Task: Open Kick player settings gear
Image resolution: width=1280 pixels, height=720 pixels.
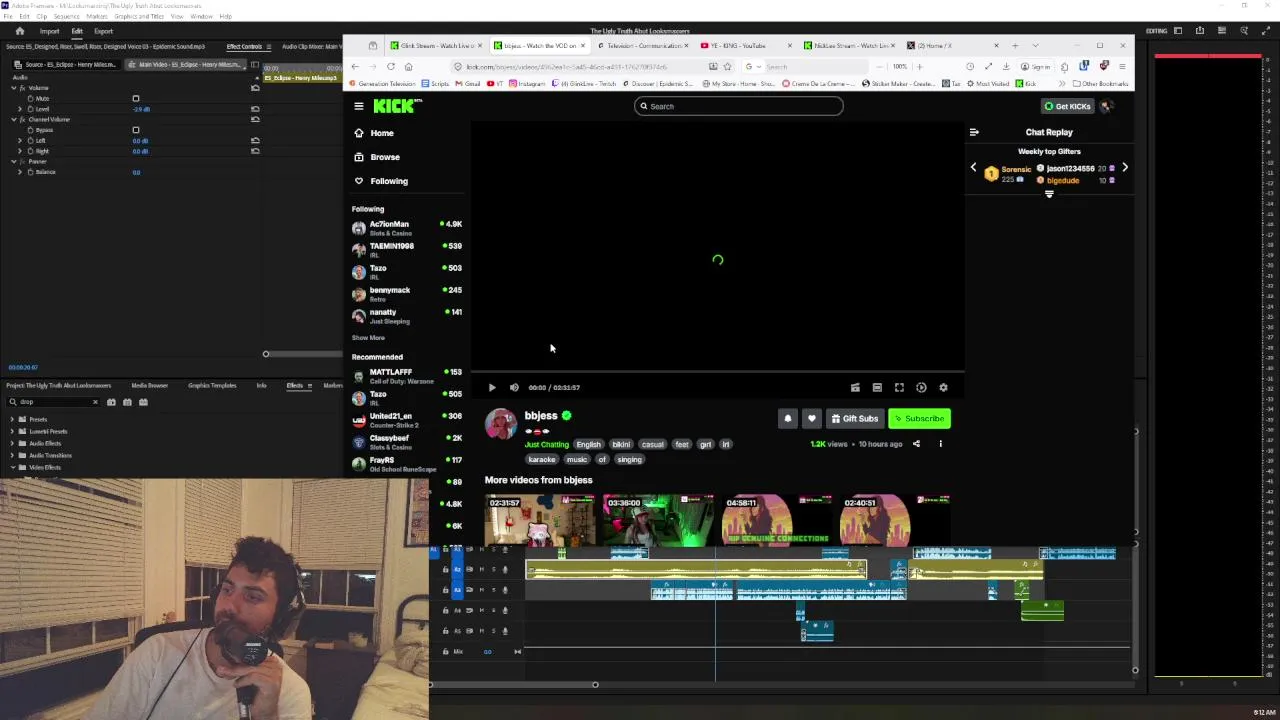Action: pos(943,388)
